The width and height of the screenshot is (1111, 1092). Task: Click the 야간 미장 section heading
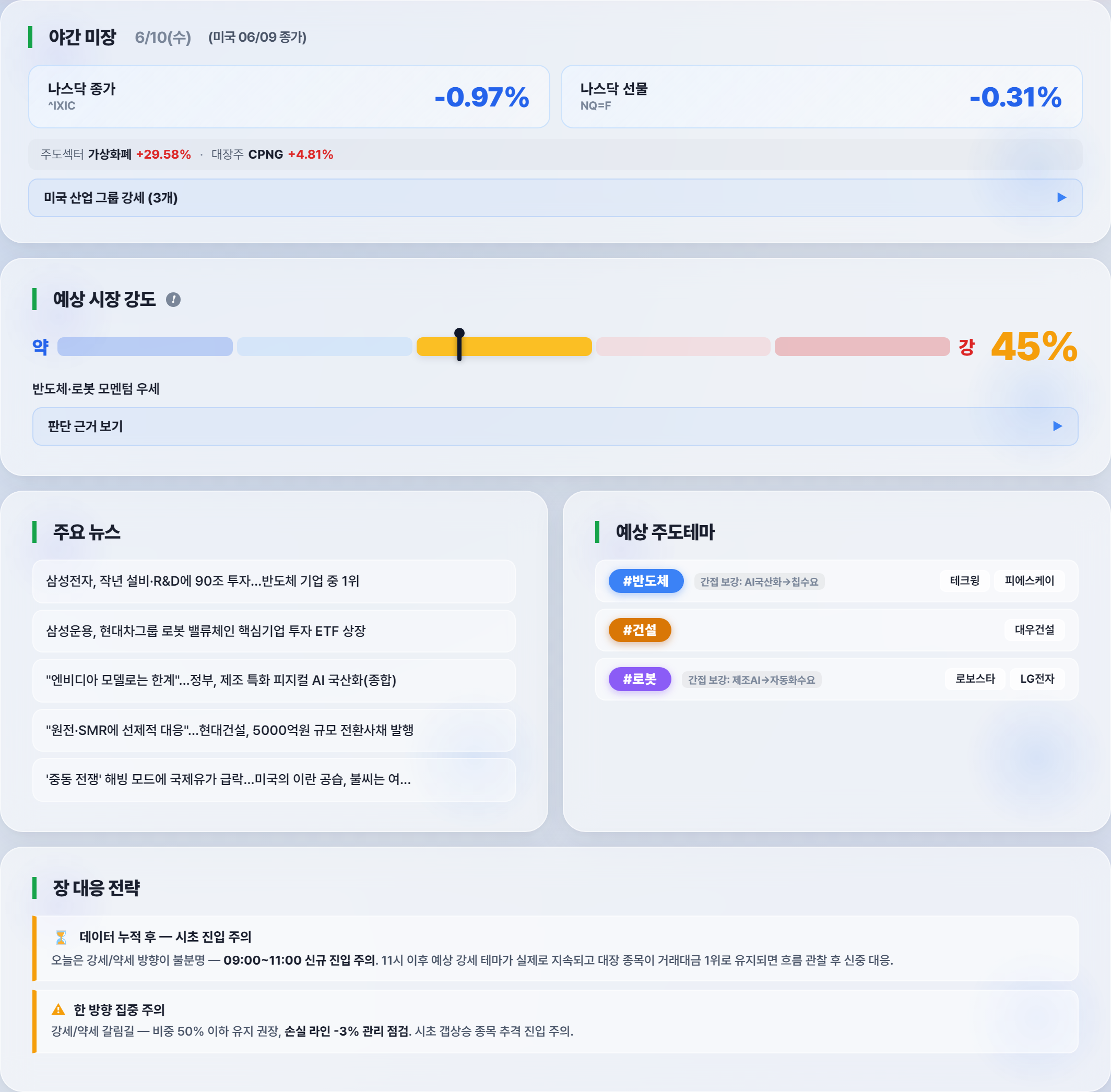(82, 37)
